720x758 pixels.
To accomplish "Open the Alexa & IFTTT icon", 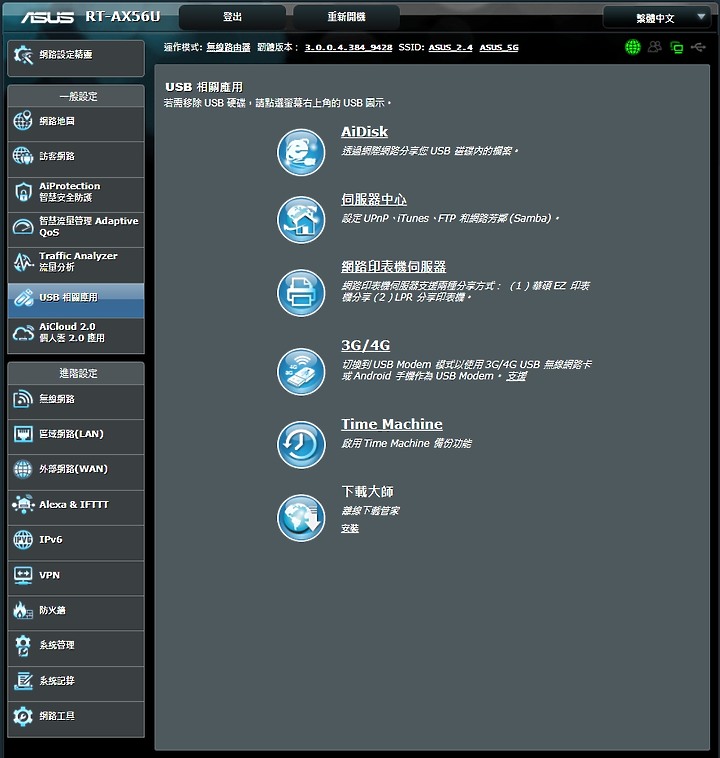I will pyautogui.click(x=23, y=504).
